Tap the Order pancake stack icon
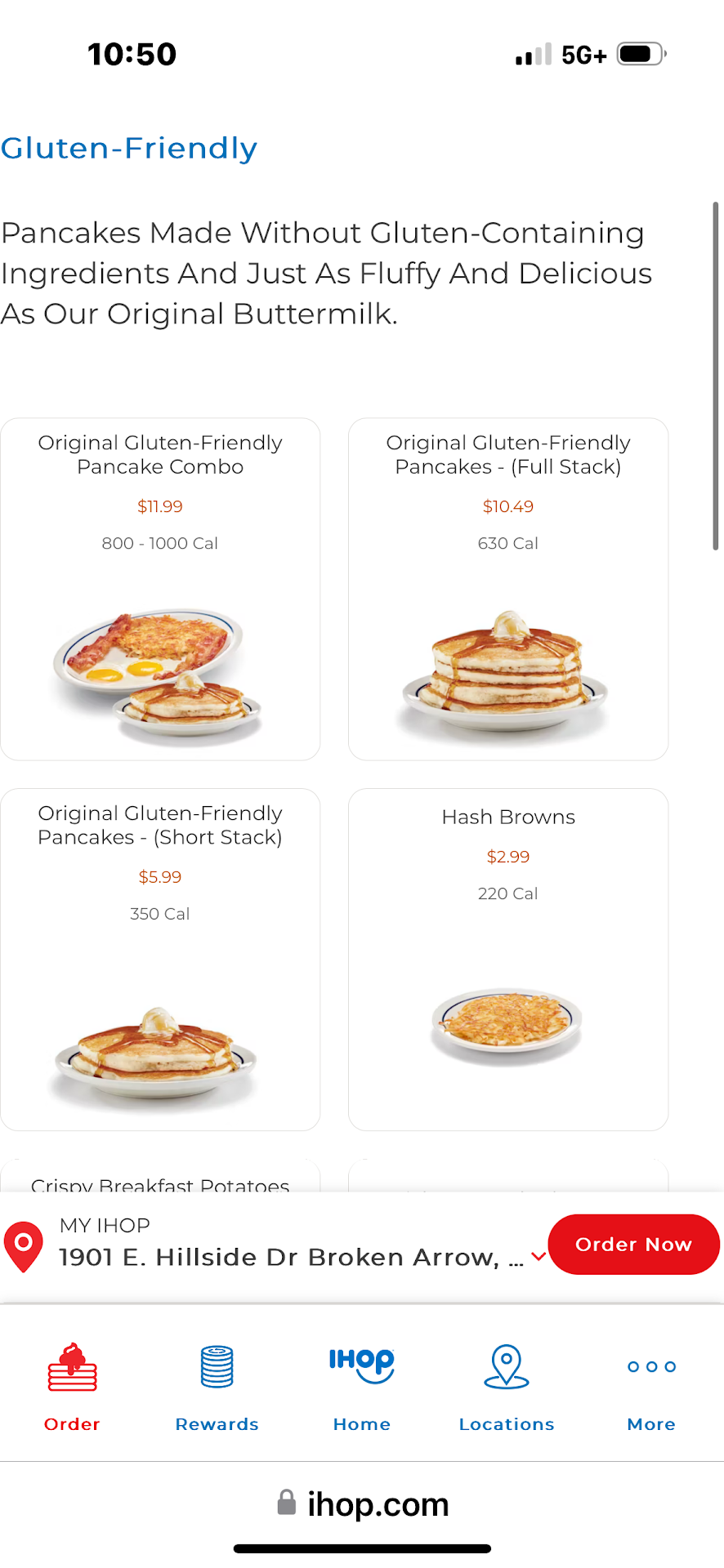This screenshot has width=724, height=1568. click(73, 1367)
